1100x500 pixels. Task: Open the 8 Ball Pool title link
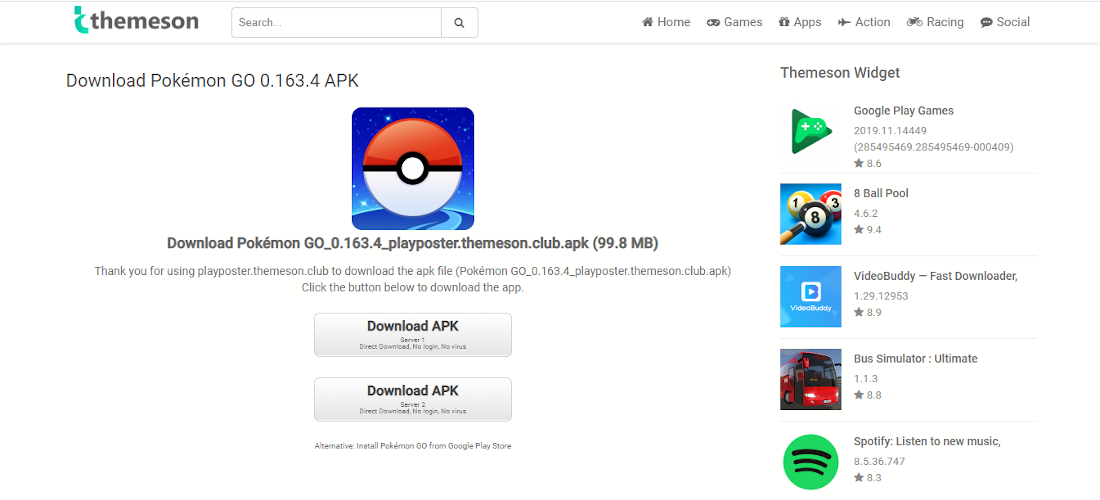pos(881,193)
